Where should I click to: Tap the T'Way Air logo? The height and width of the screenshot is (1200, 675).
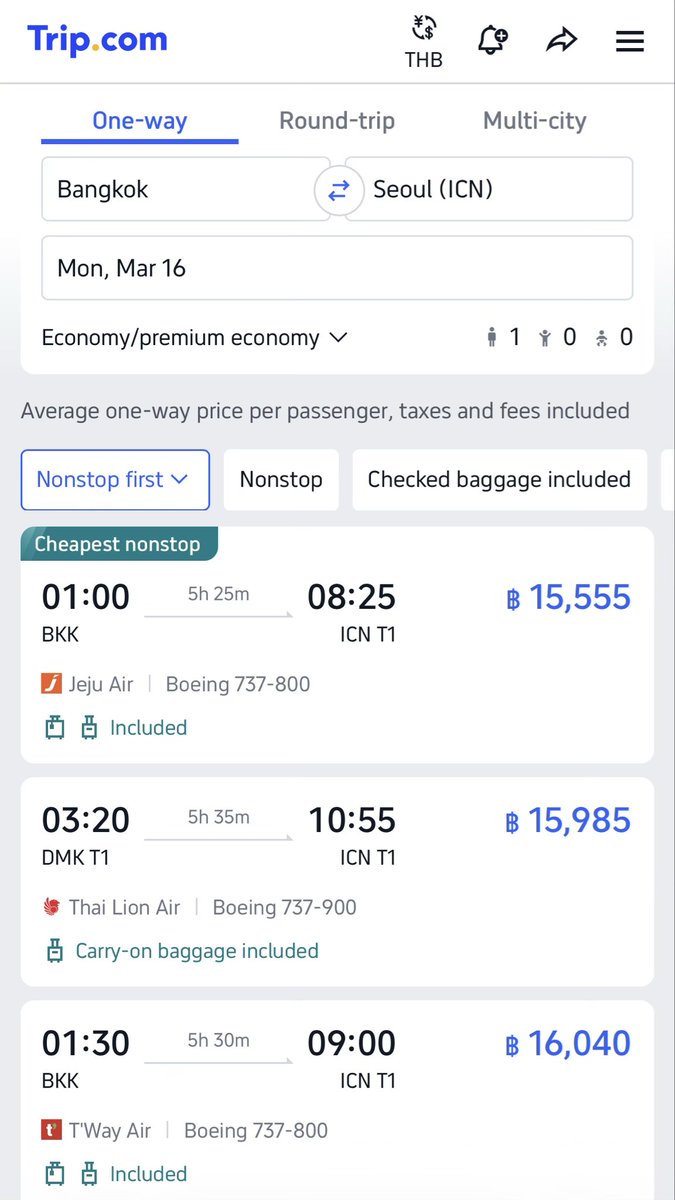point(52,1131)
